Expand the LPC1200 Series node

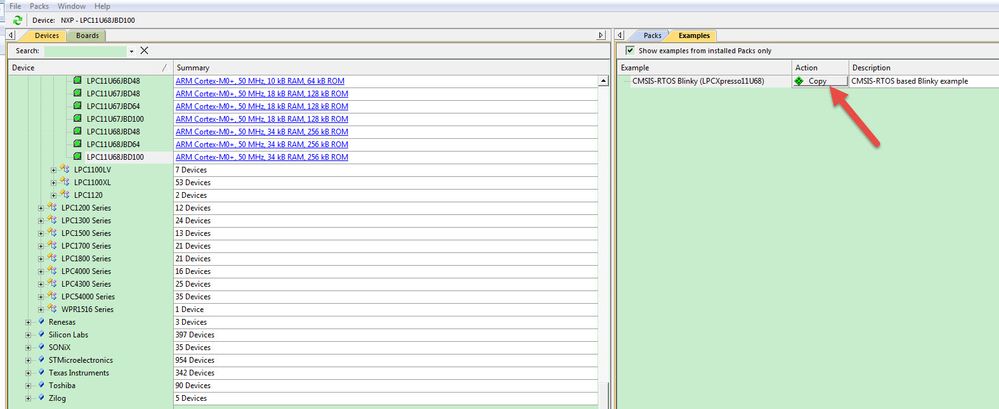(x=41, y=208)
